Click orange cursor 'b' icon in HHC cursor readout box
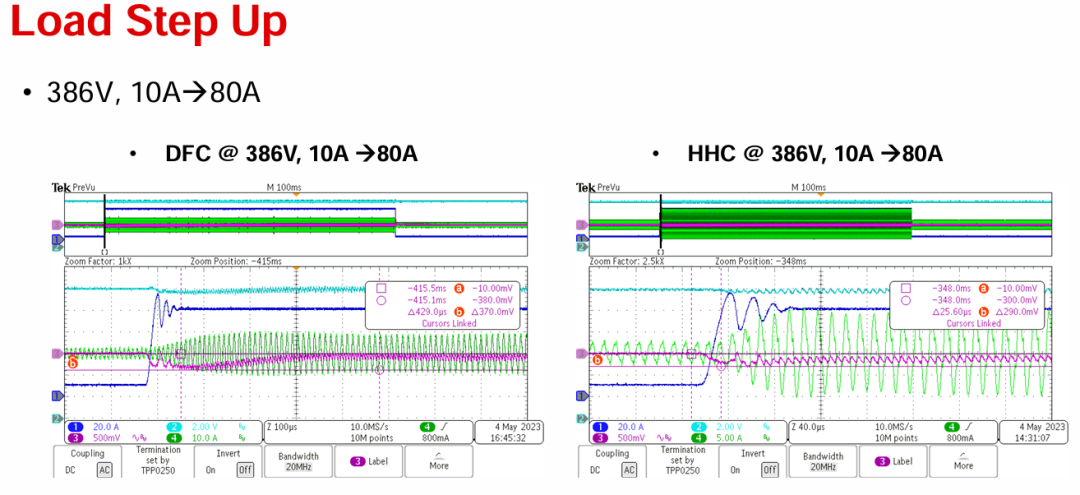 click(984, 311)
